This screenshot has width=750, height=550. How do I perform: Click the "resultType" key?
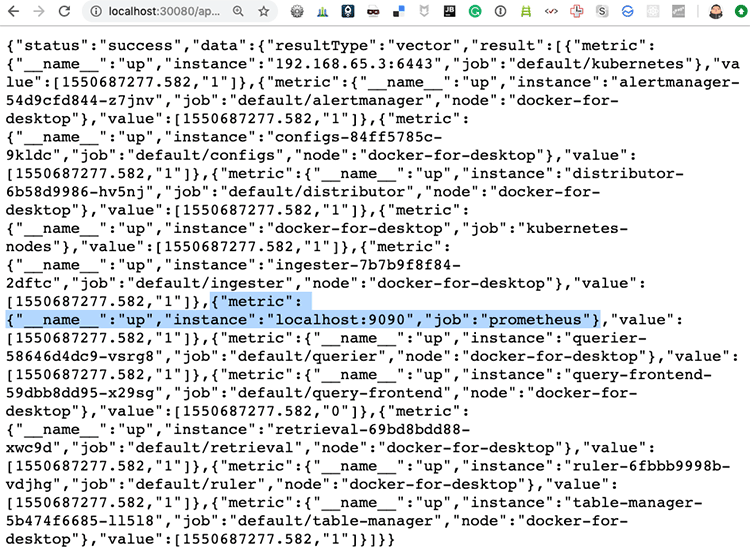[x=322, y=45]
